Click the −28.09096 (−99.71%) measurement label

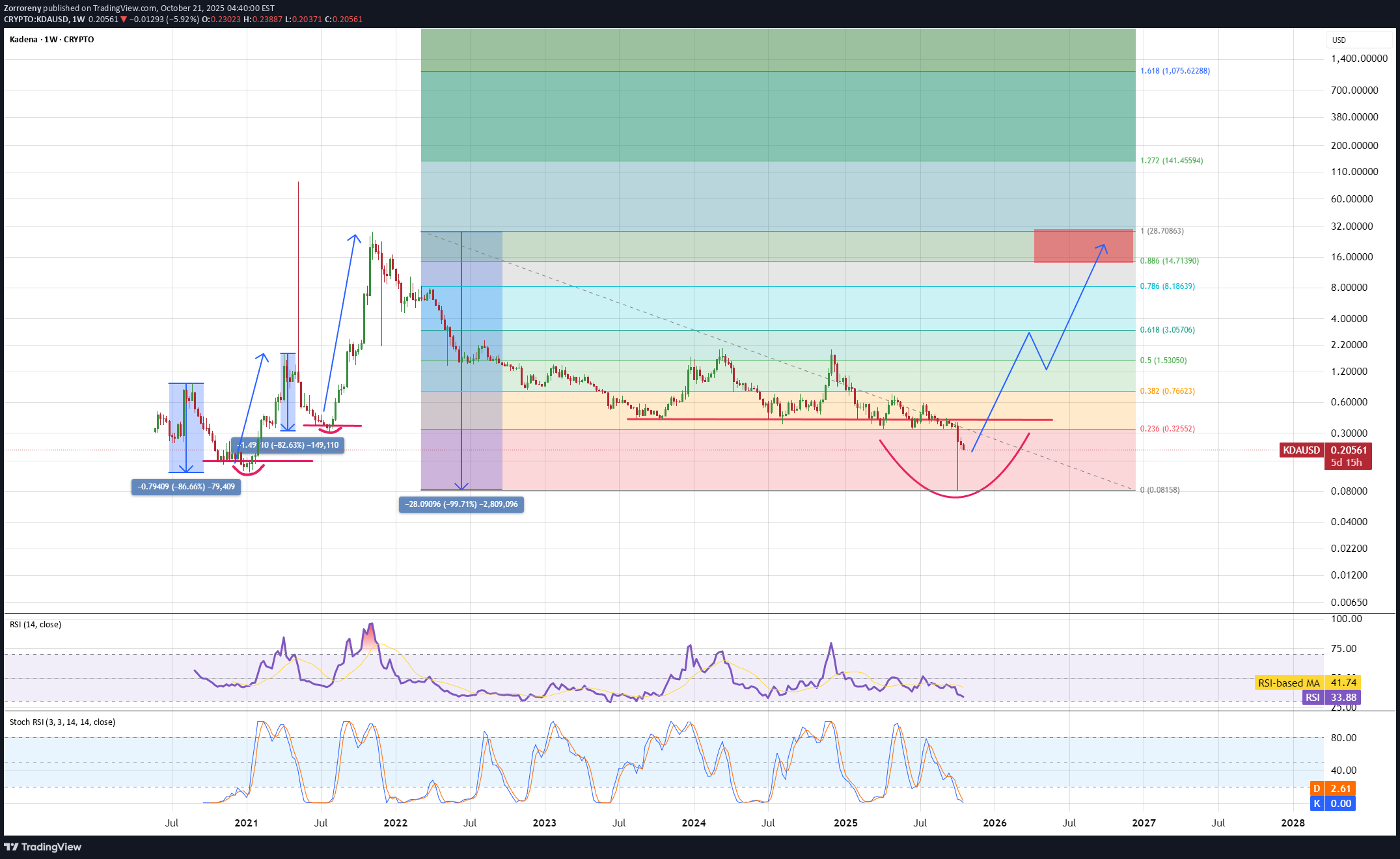461,504
